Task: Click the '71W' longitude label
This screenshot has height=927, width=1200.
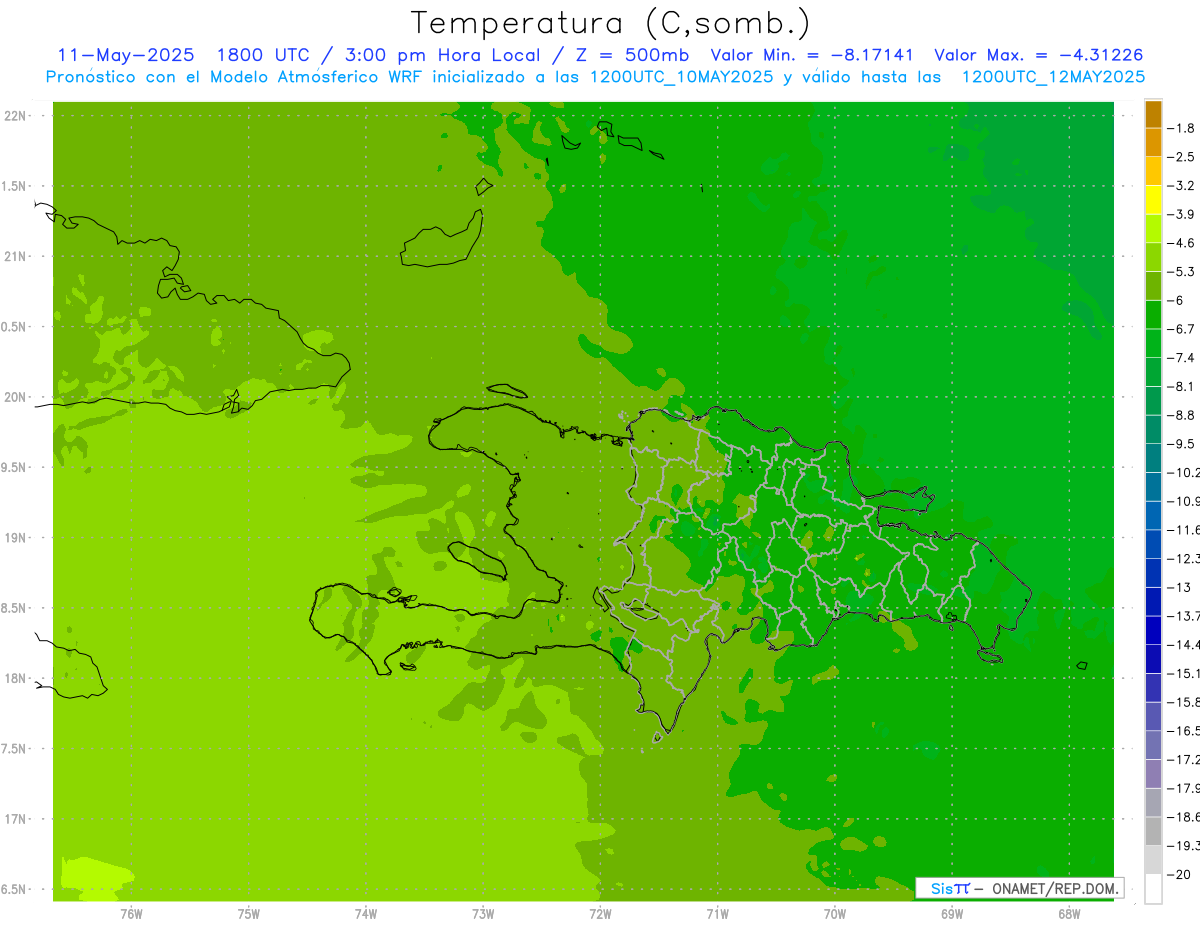Action: click(717, 913)
